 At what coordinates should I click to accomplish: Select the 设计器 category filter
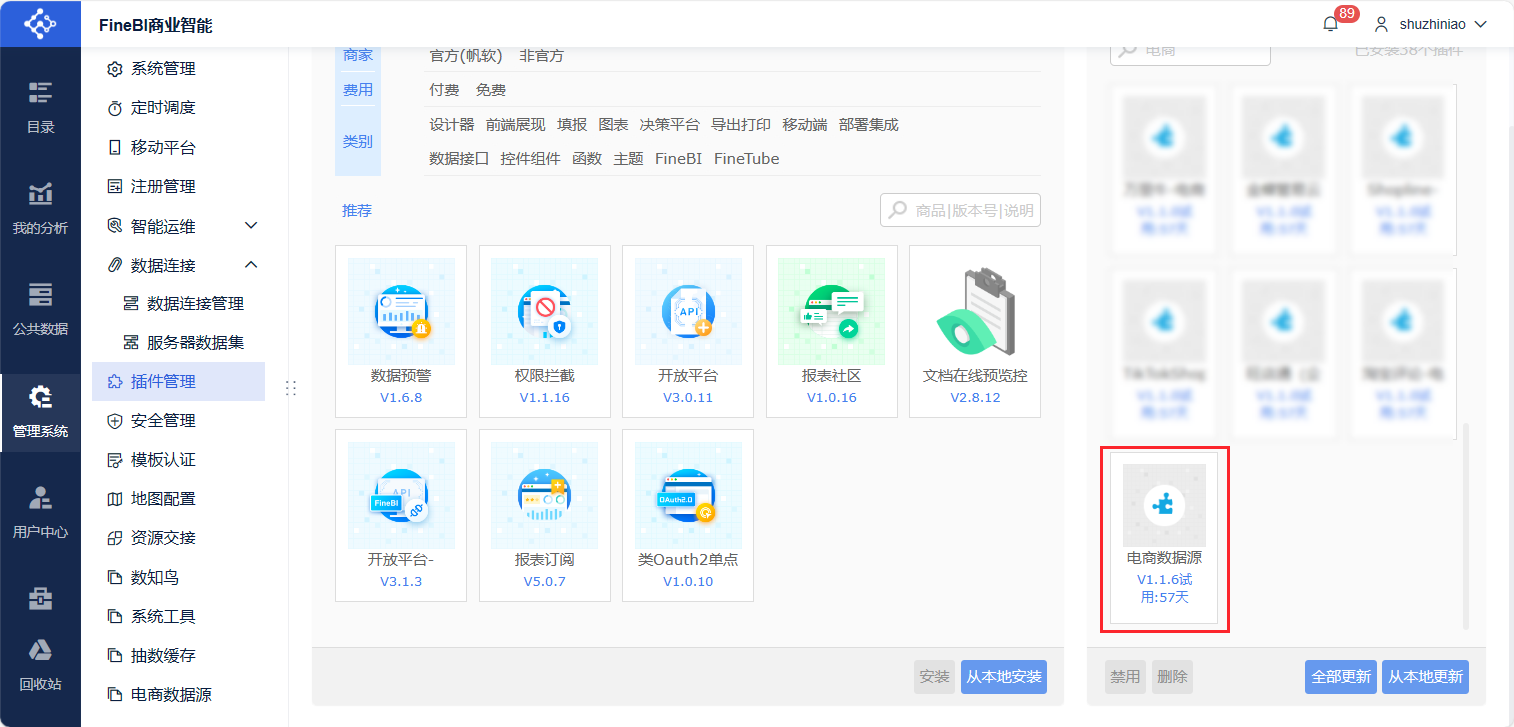coord(452,125)
